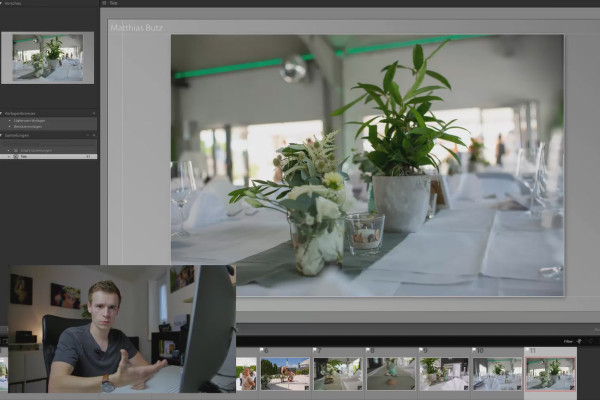Click the Filter label in the filmstrip bar
The image size is (600, 400).
(568, 341)
